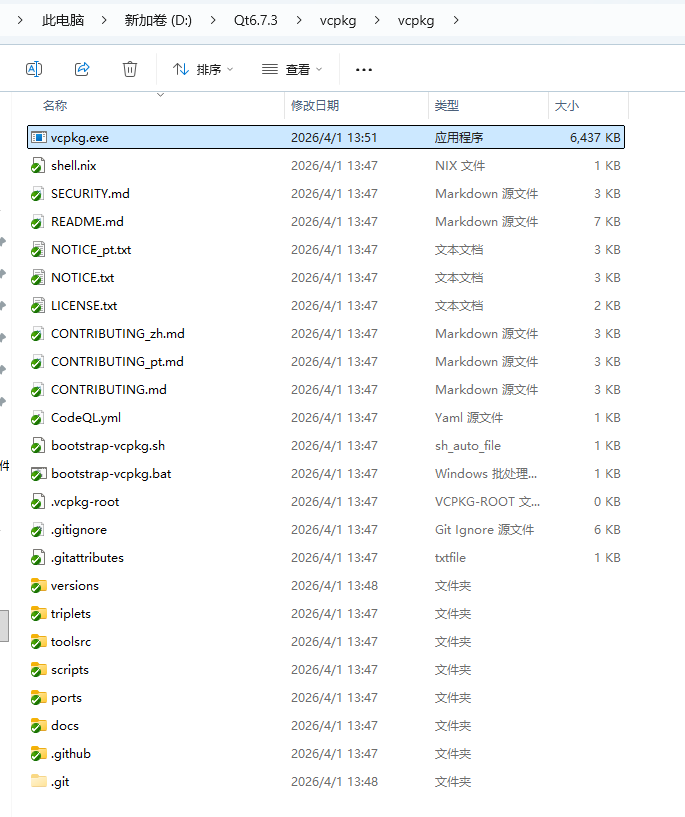Select the .gitignore file name
Viewport: 685px width, 817px height.
tap(79, 530)
